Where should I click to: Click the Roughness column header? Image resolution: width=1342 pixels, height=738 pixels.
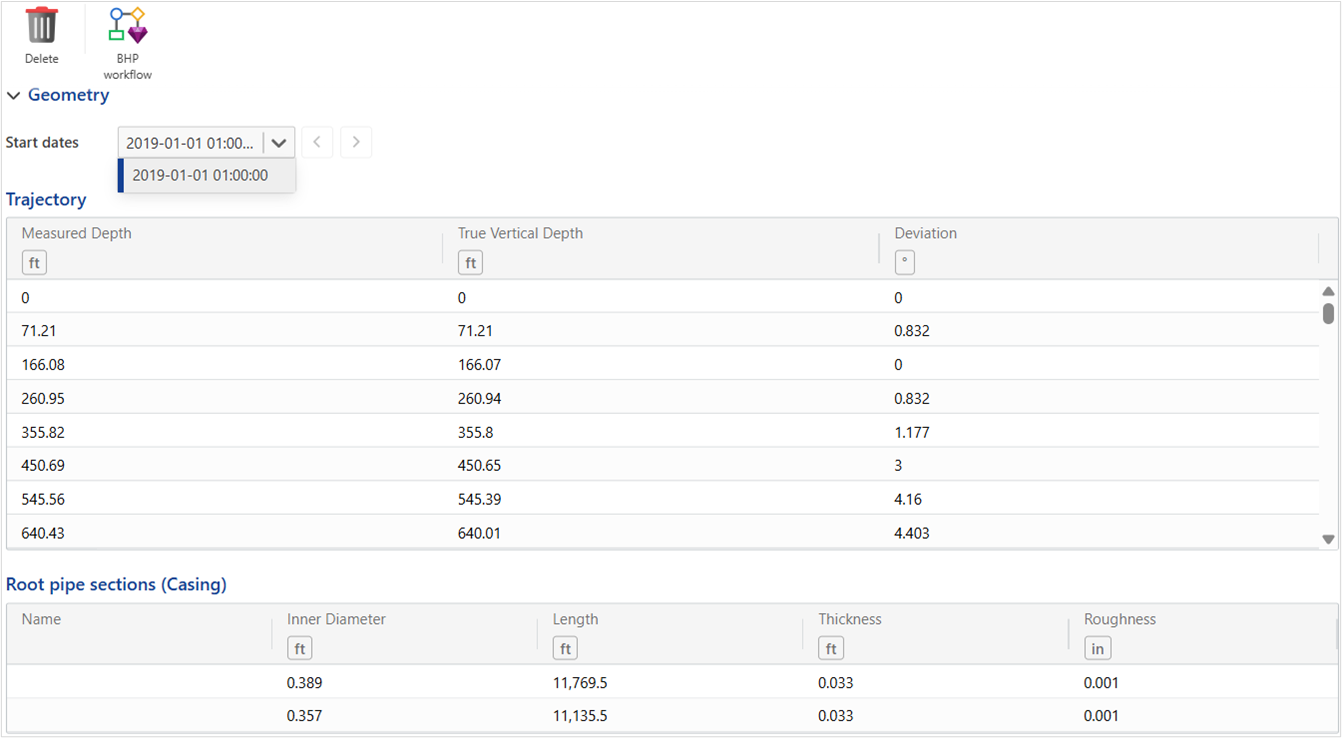coord(1120,619)
